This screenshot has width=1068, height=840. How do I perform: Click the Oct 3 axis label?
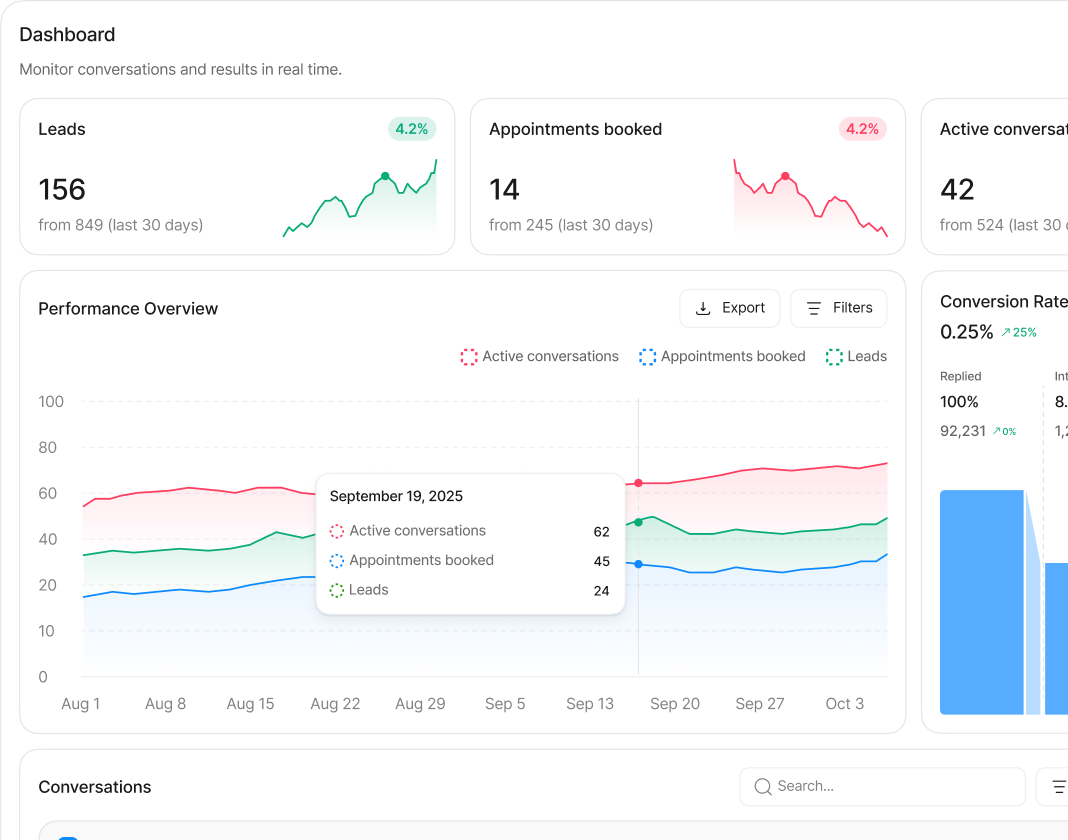845,704
